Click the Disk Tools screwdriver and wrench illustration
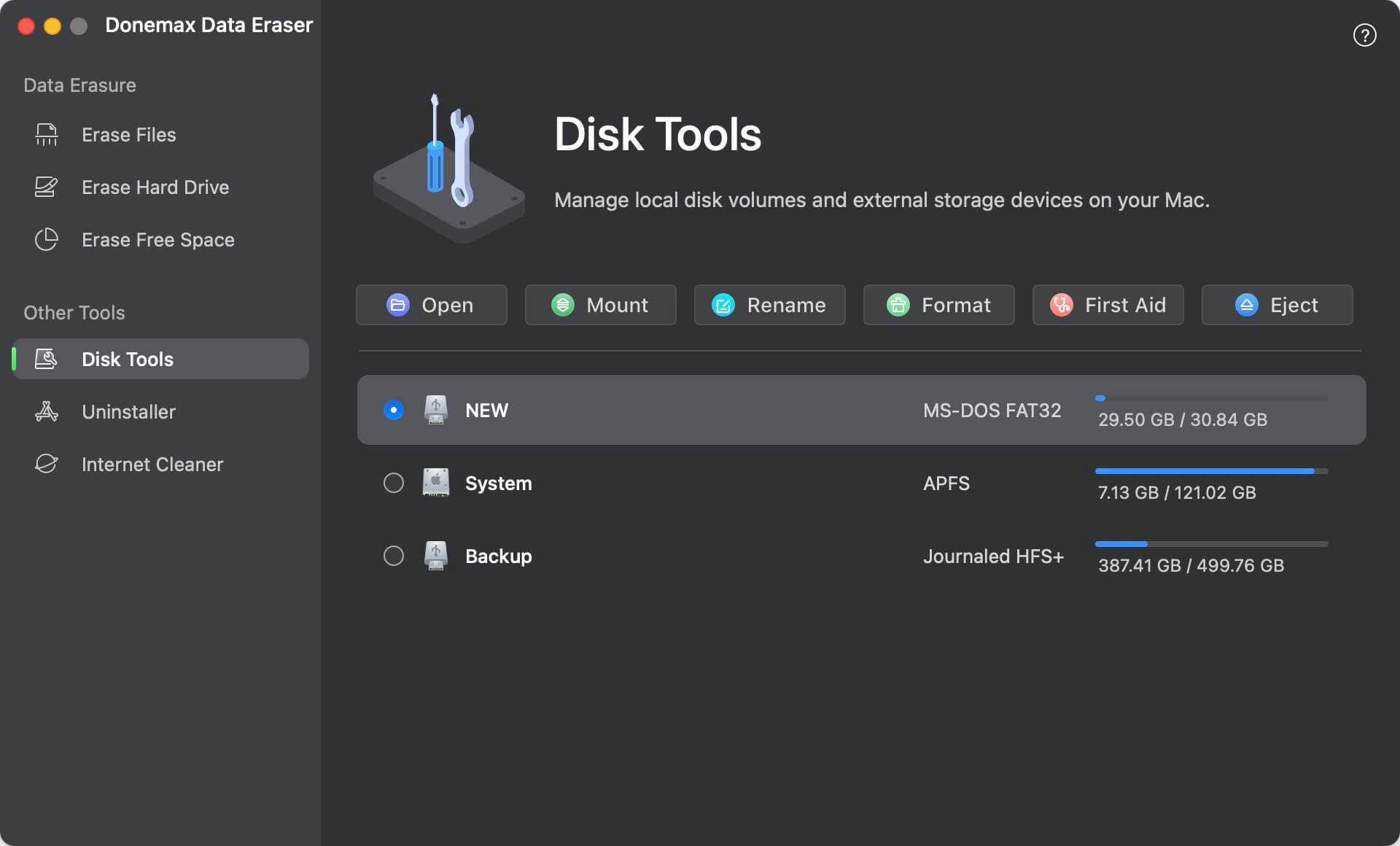Viewport: 1400px width, 846px height. coord(448,168)
